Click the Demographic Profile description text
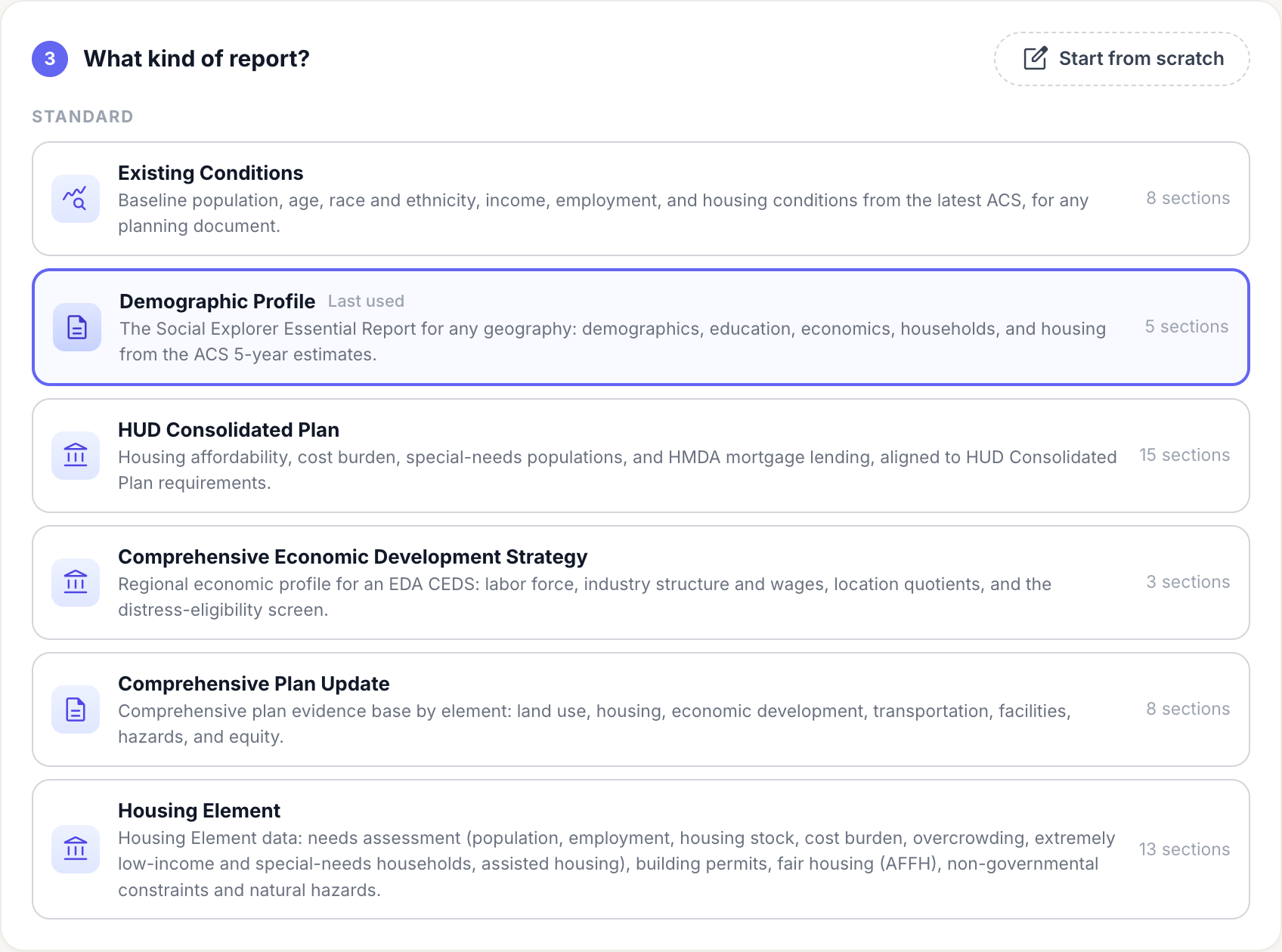The height and width of the screenshot is (952, 1282). tap(613, 342)
